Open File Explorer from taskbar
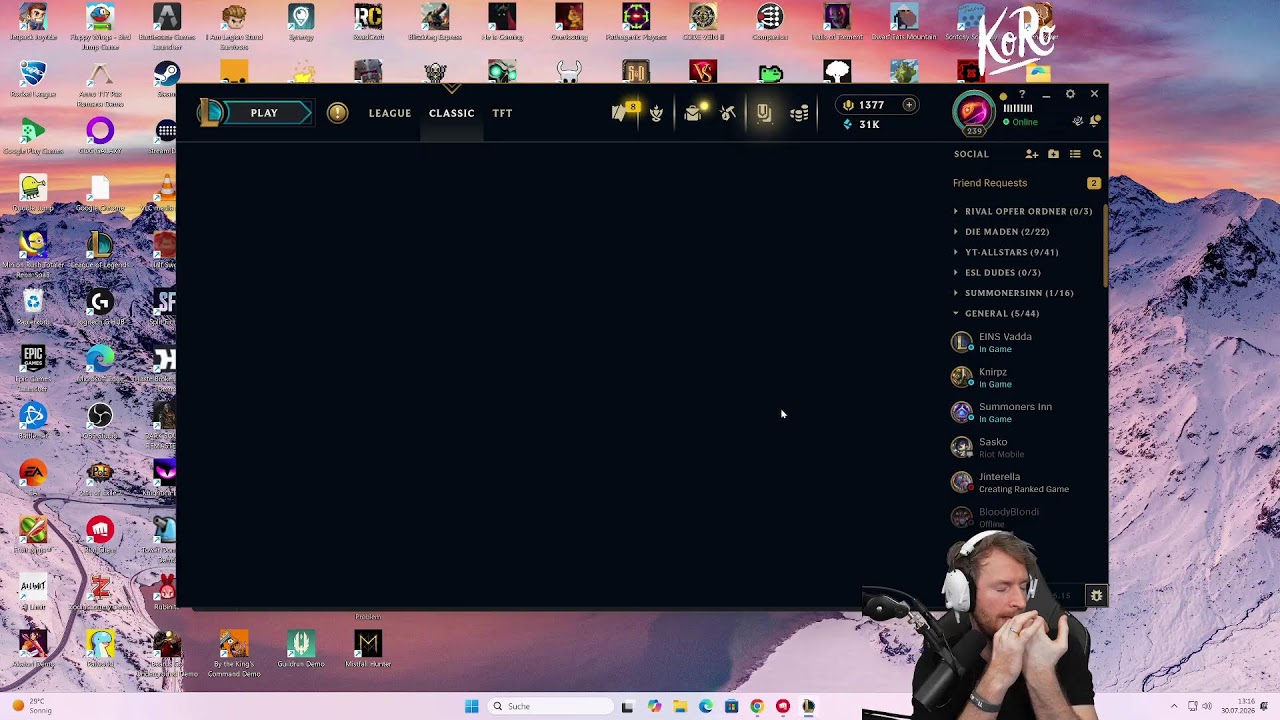The height and width of the screenshot is (720, 1280). [680, 706]
